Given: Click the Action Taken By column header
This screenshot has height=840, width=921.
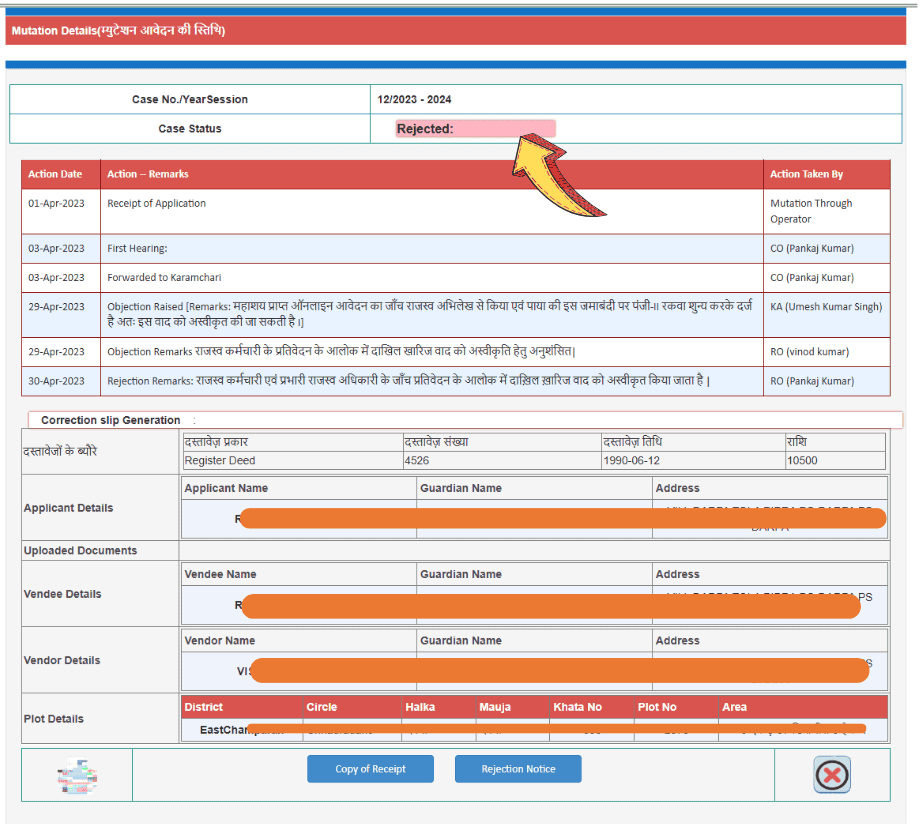Looking at the screenshot, I should [x=806, y=174].
